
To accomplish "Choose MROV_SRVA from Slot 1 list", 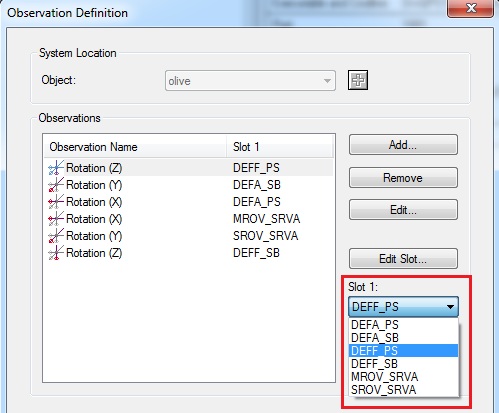I will pyautogui.click(x=404, y=377).
